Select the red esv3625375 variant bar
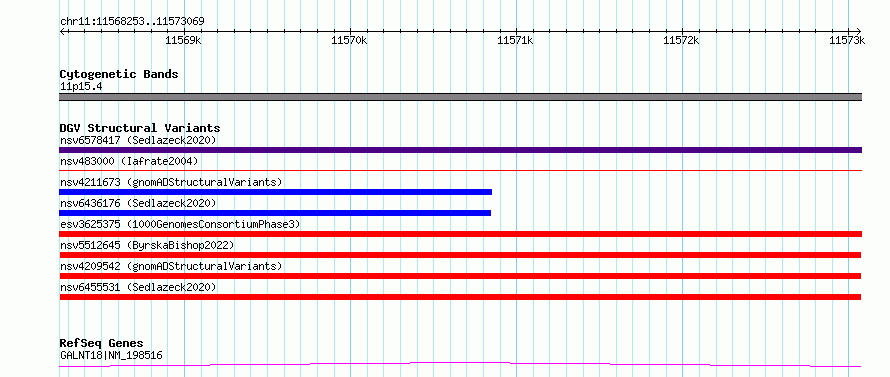890x377 pixels. tap(460, 234)
